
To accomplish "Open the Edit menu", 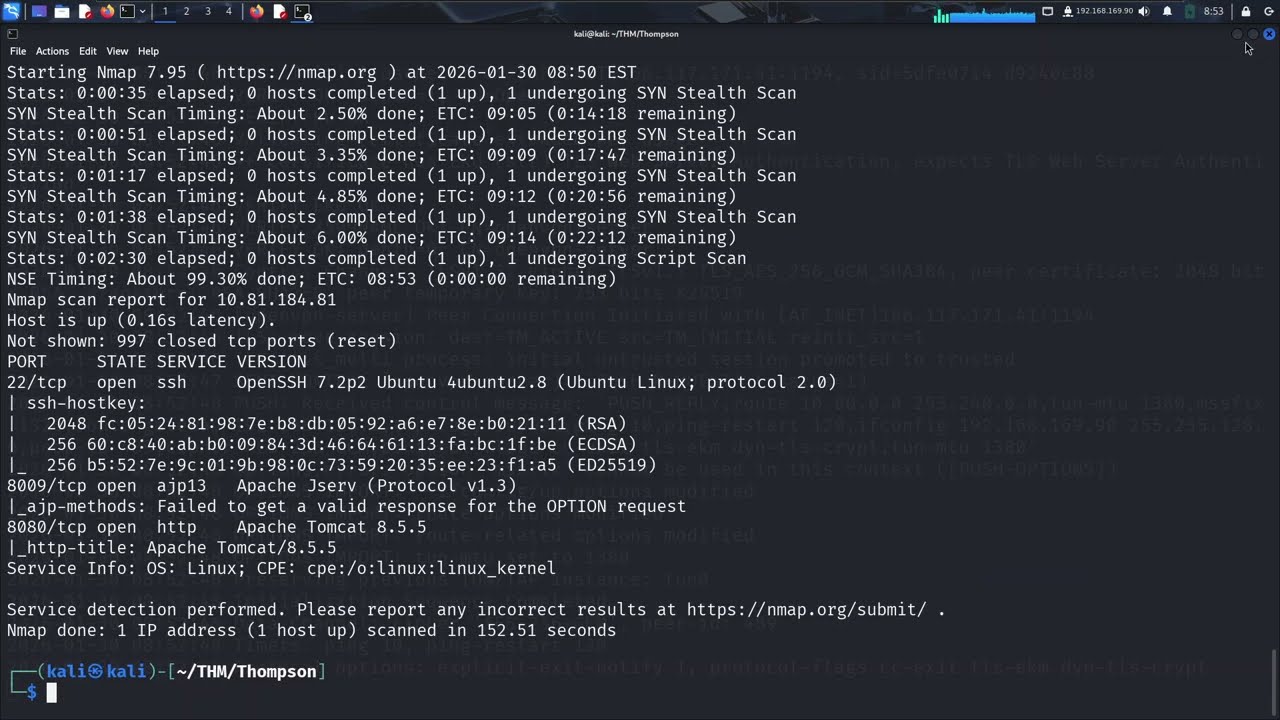I will point(88,51).
